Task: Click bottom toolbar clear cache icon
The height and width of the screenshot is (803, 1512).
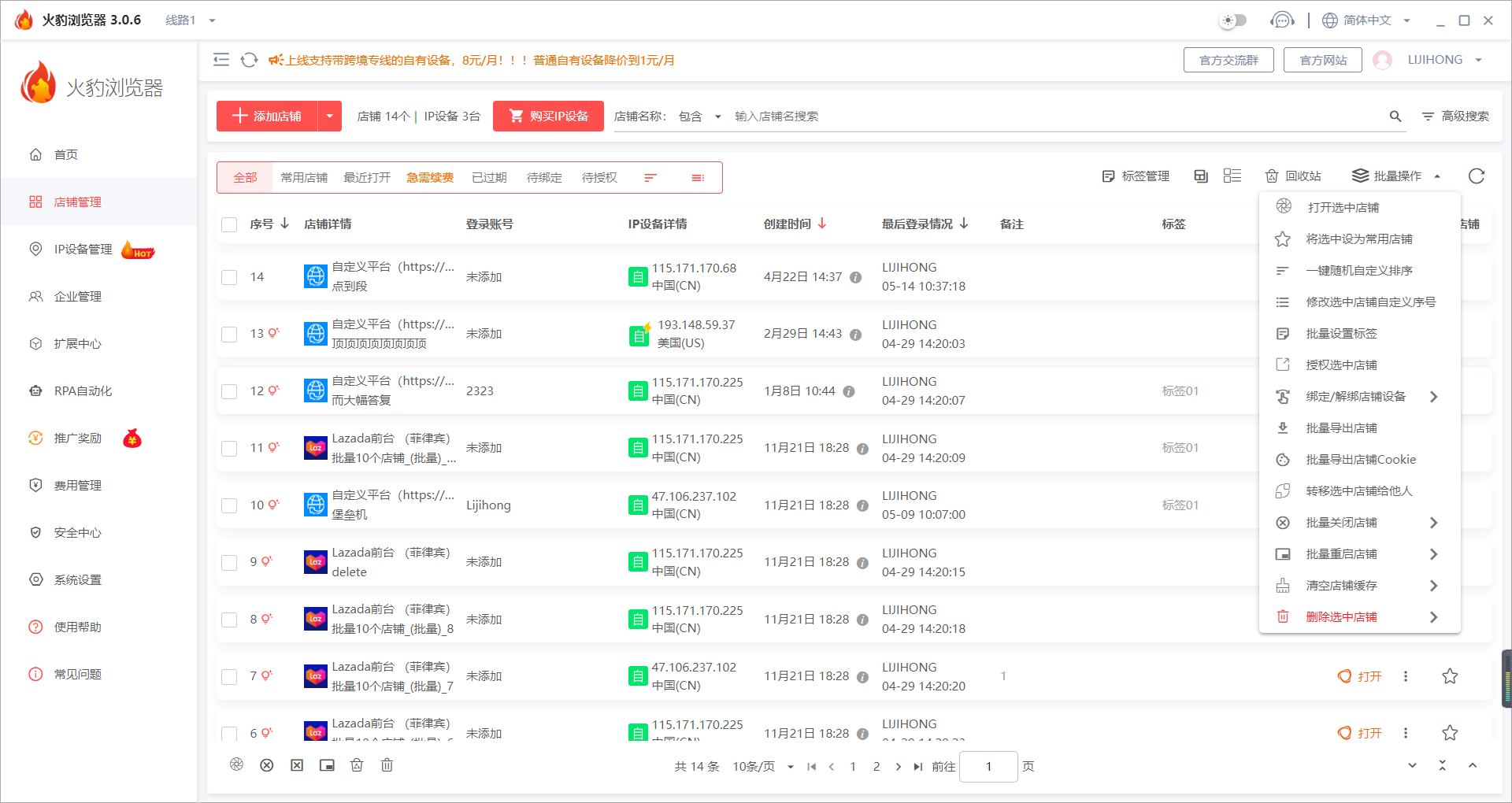Action: [x=357, y=764]
